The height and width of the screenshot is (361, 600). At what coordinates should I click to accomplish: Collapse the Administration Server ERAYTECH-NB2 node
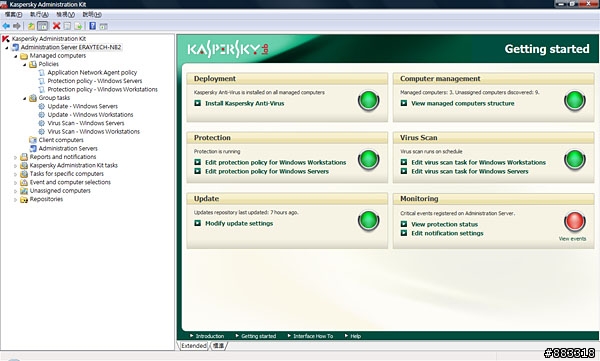tap(7, 48)
